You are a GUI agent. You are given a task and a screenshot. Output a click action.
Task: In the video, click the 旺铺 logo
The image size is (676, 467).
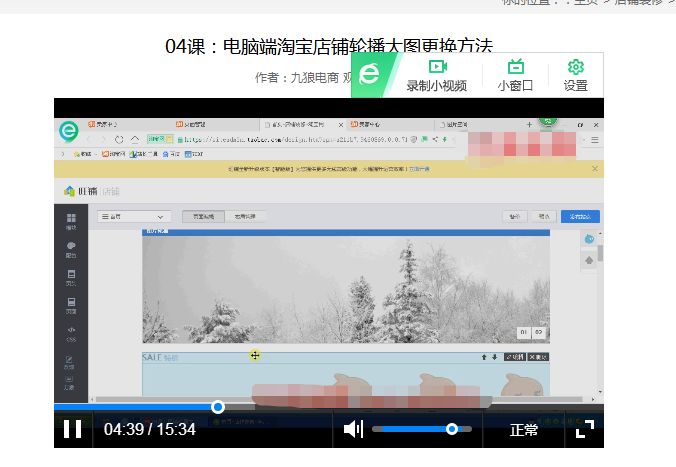81,191
